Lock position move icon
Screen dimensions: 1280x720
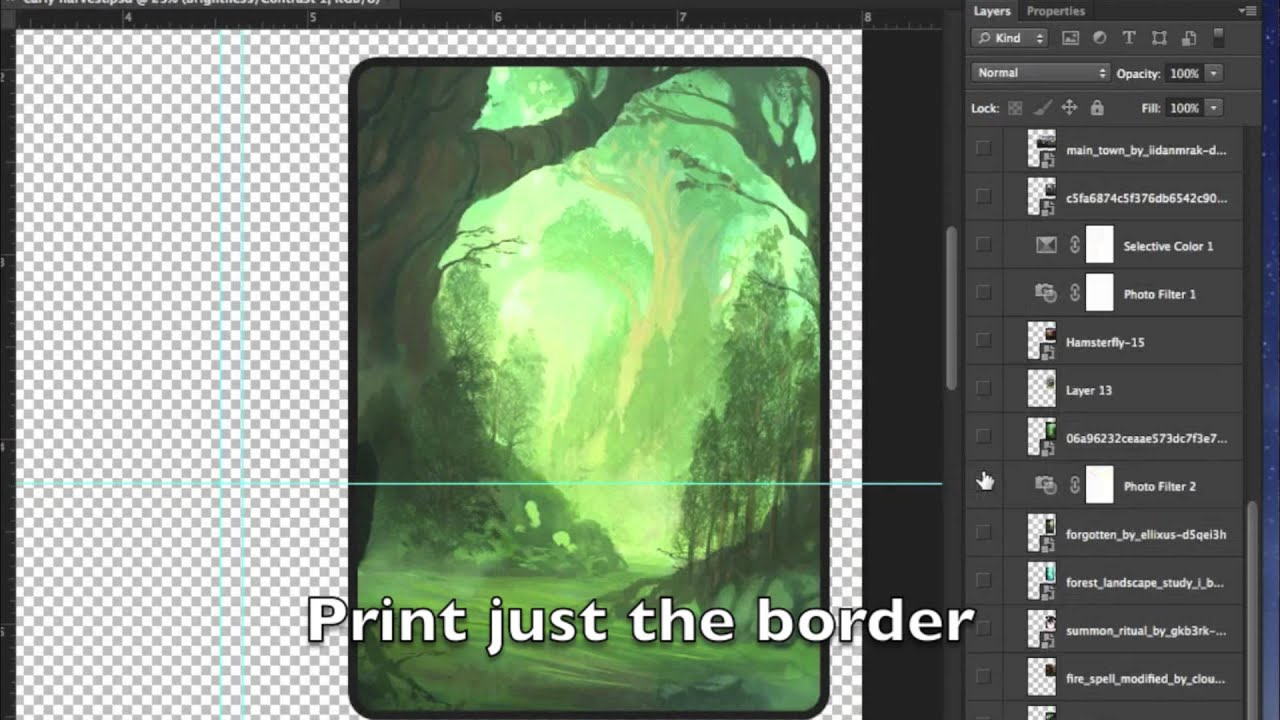1069,108
